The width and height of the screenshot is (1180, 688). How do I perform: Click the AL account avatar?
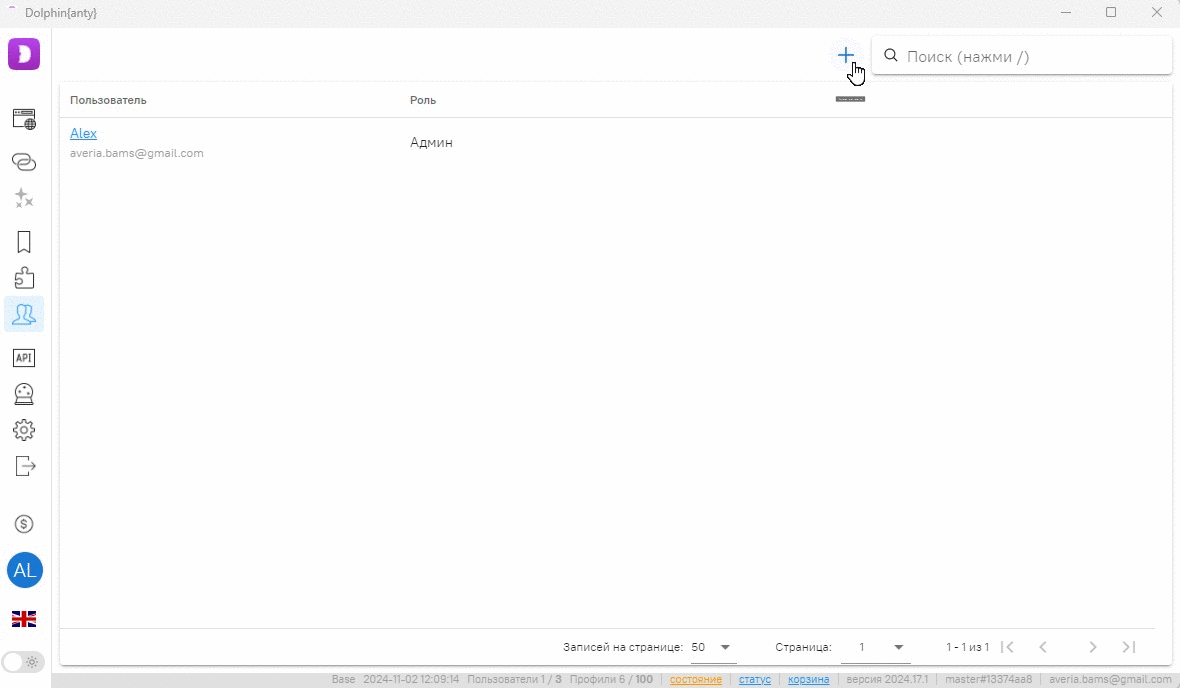pyautogui.click(x=24, y=571)
